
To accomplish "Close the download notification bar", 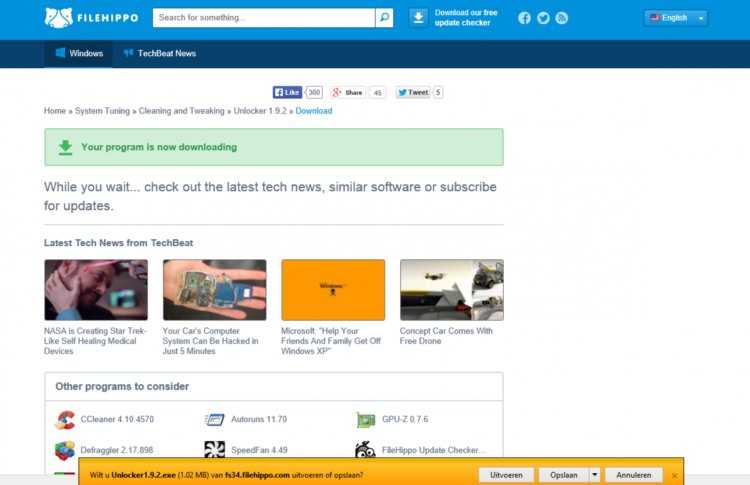I will [674, 475].
